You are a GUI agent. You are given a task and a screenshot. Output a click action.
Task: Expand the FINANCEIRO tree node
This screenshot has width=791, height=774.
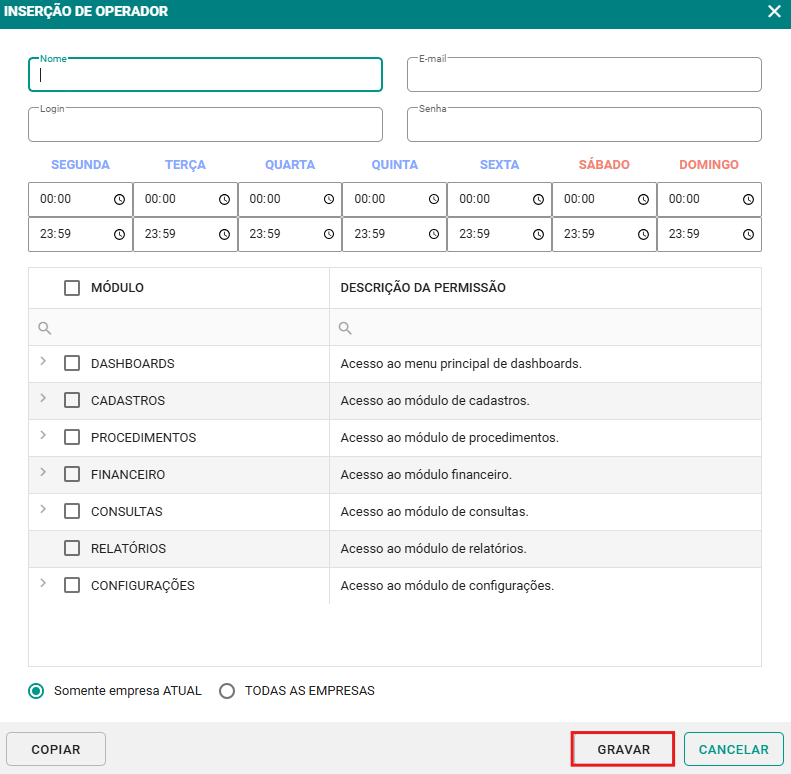43,472
